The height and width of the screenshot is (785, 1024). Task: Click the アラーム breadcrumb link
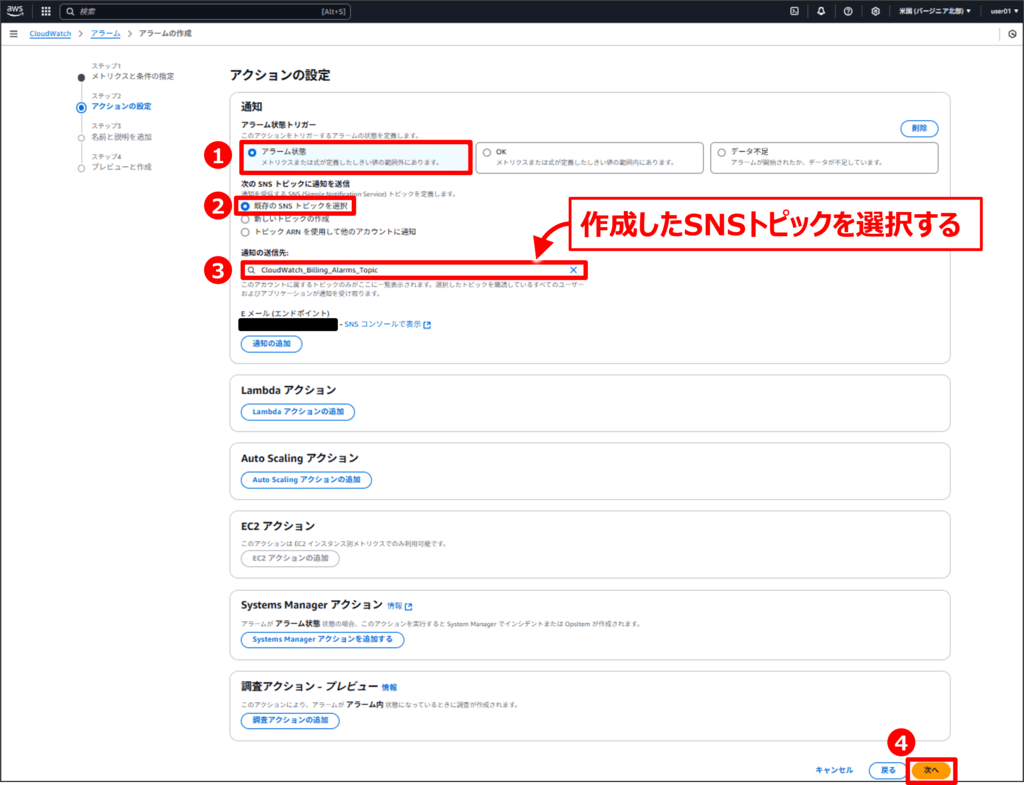point(105,33)
